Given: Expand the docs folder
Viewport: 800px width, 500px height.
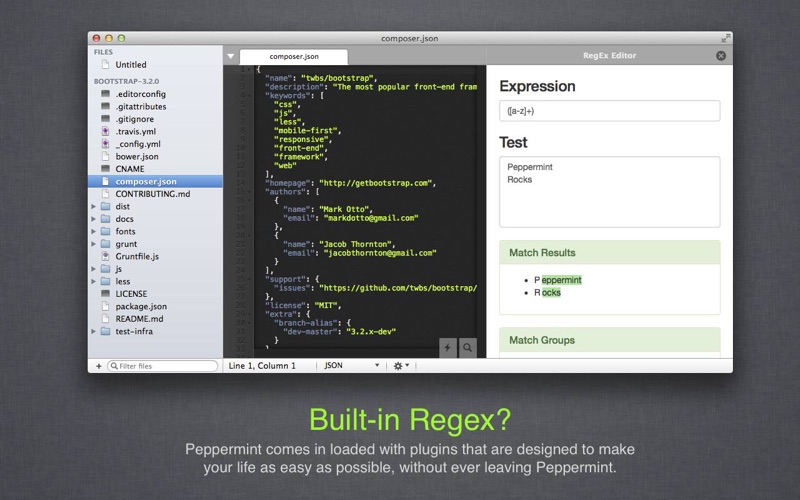Looking at the screenshot, I should coord(93,219).
